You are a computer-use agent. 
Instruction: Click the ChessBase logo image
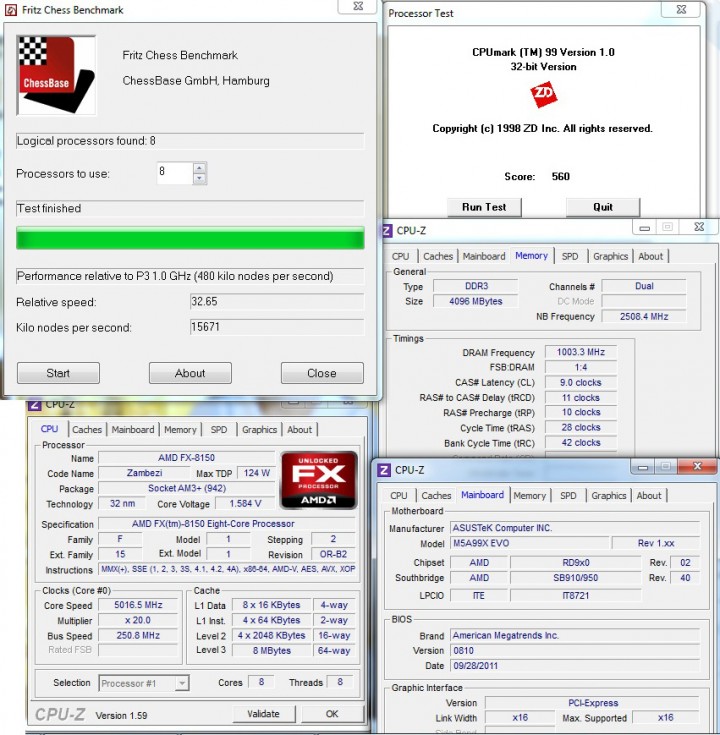click(56, 75)
